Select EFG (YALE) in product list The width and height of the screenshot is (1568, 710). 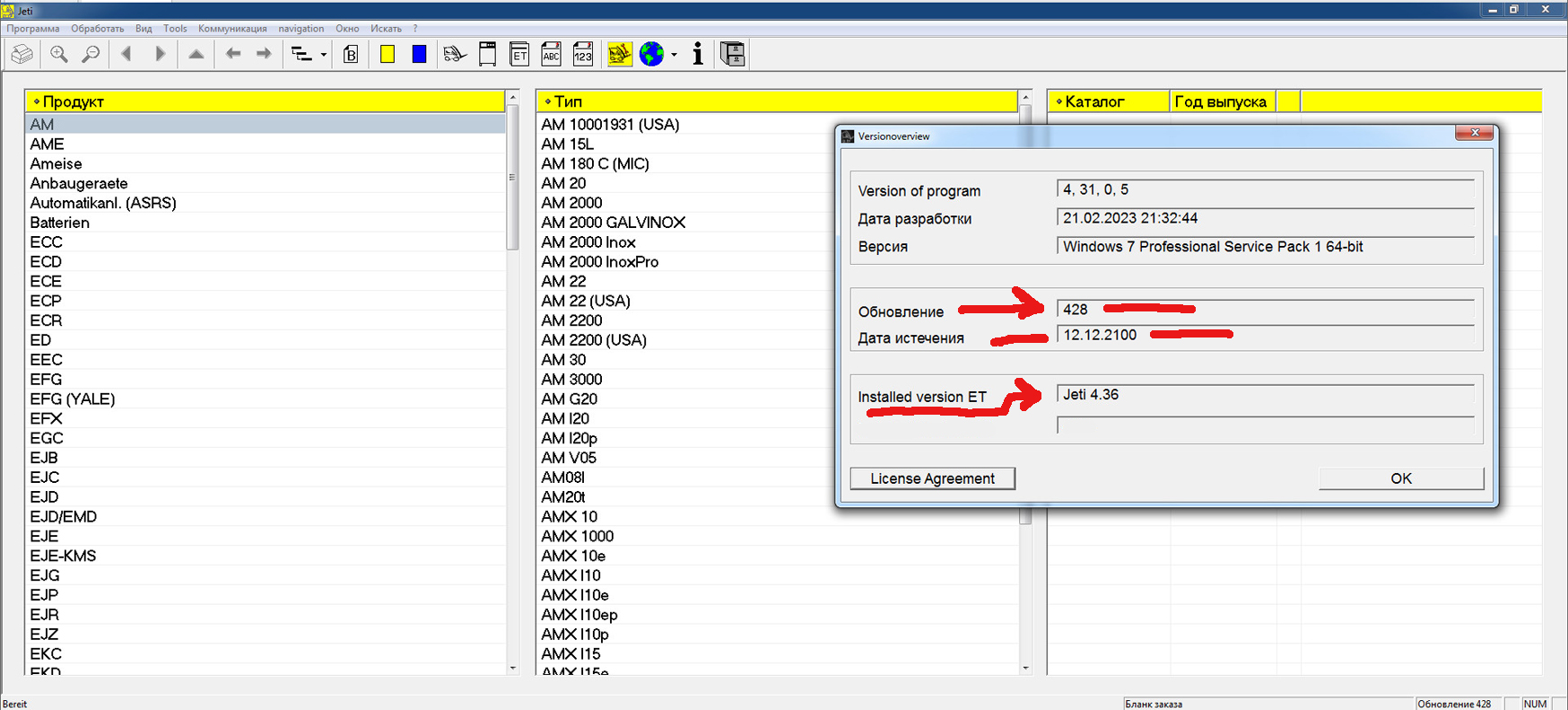pos(73,399)
